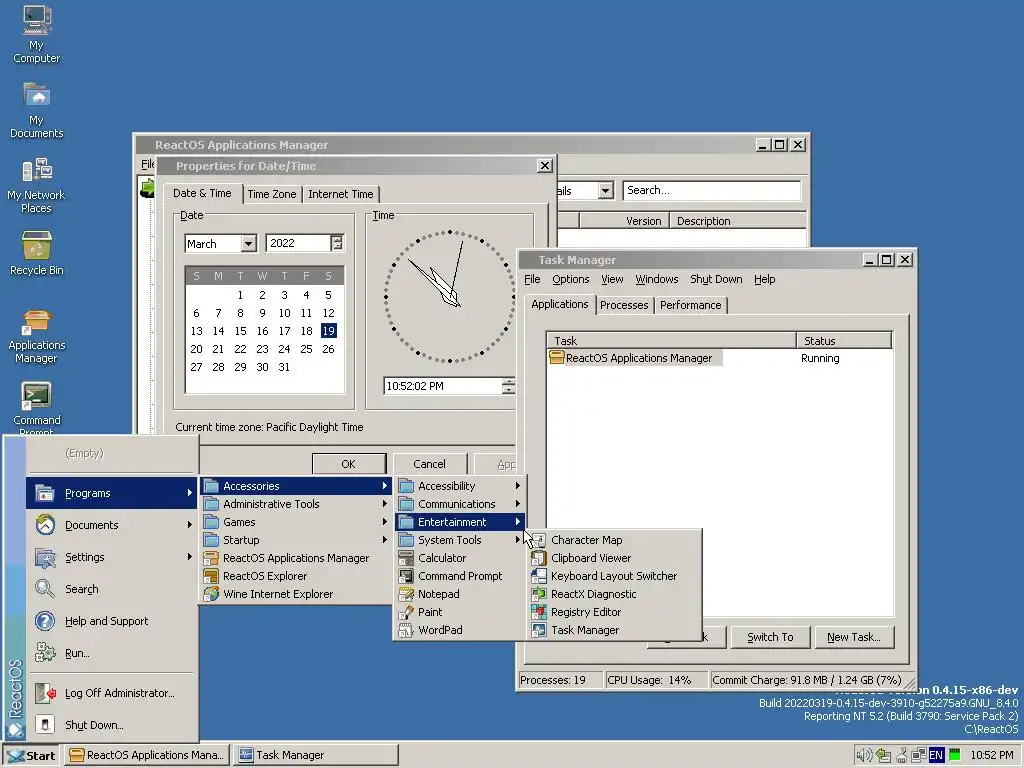
Task: Switch to the Processes tab
Action: [624, 305]
